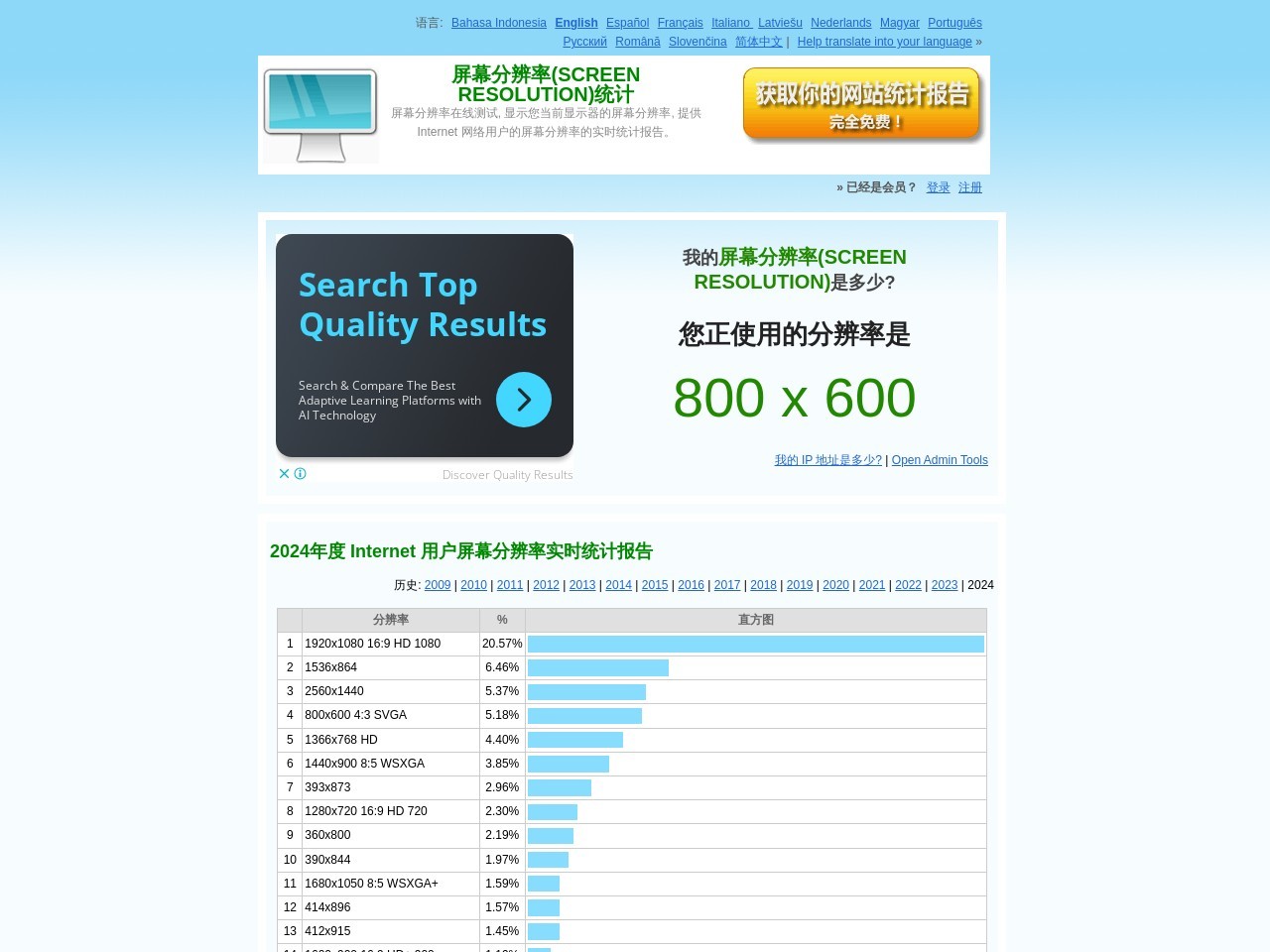Dismiss the ad with the X icon

tap(284, 474)
